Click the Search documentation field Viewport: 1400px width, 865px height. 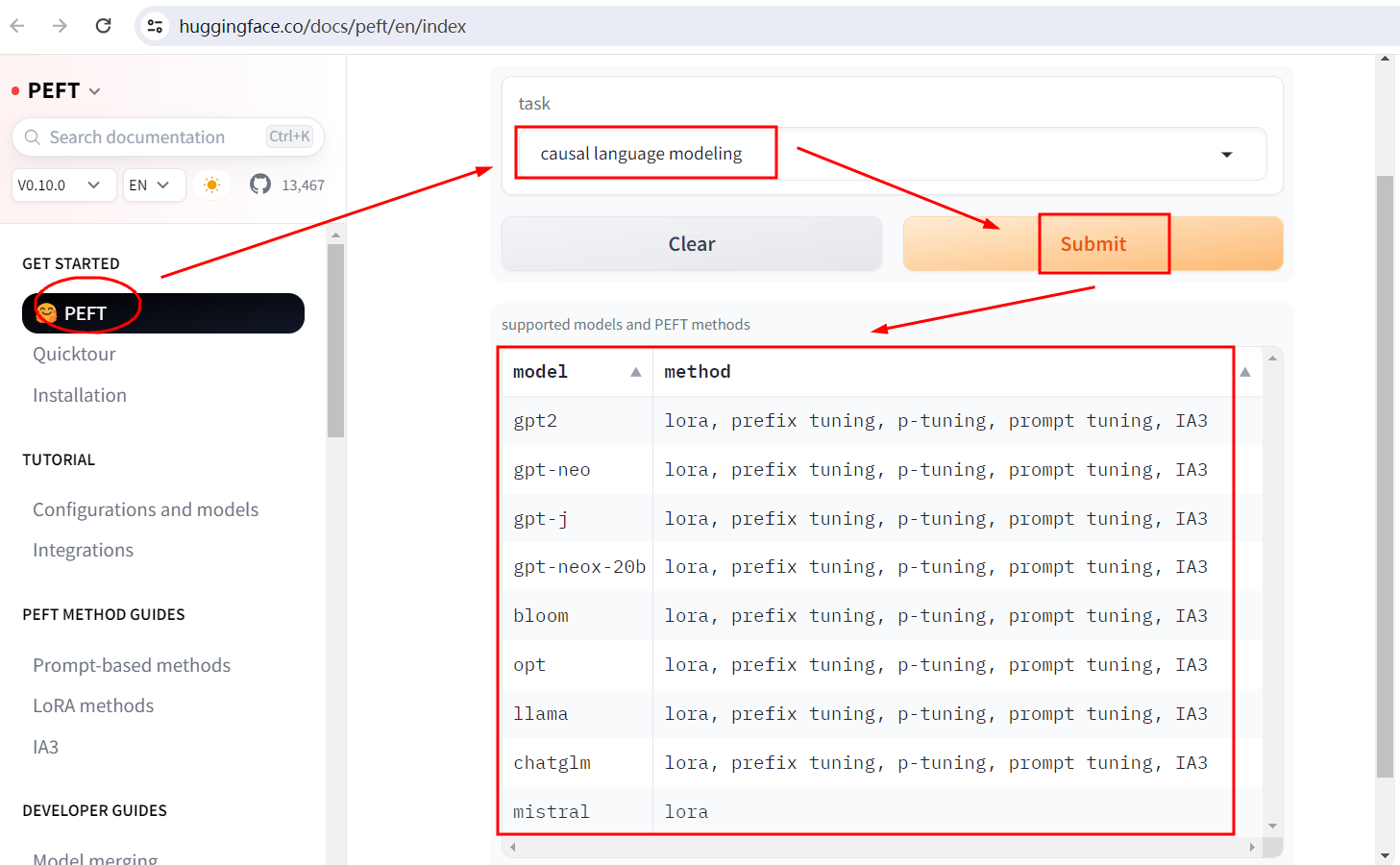pos(168,137)
